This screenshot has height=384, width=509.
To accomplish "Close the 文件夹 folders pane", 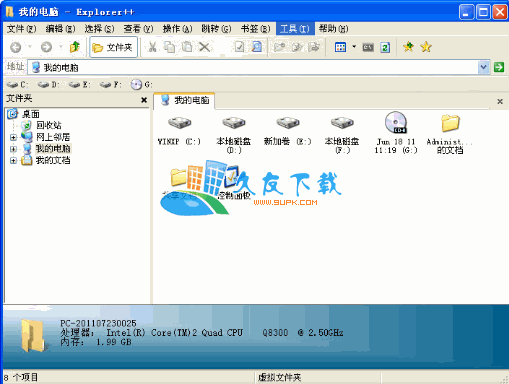I will pos(144,100).
